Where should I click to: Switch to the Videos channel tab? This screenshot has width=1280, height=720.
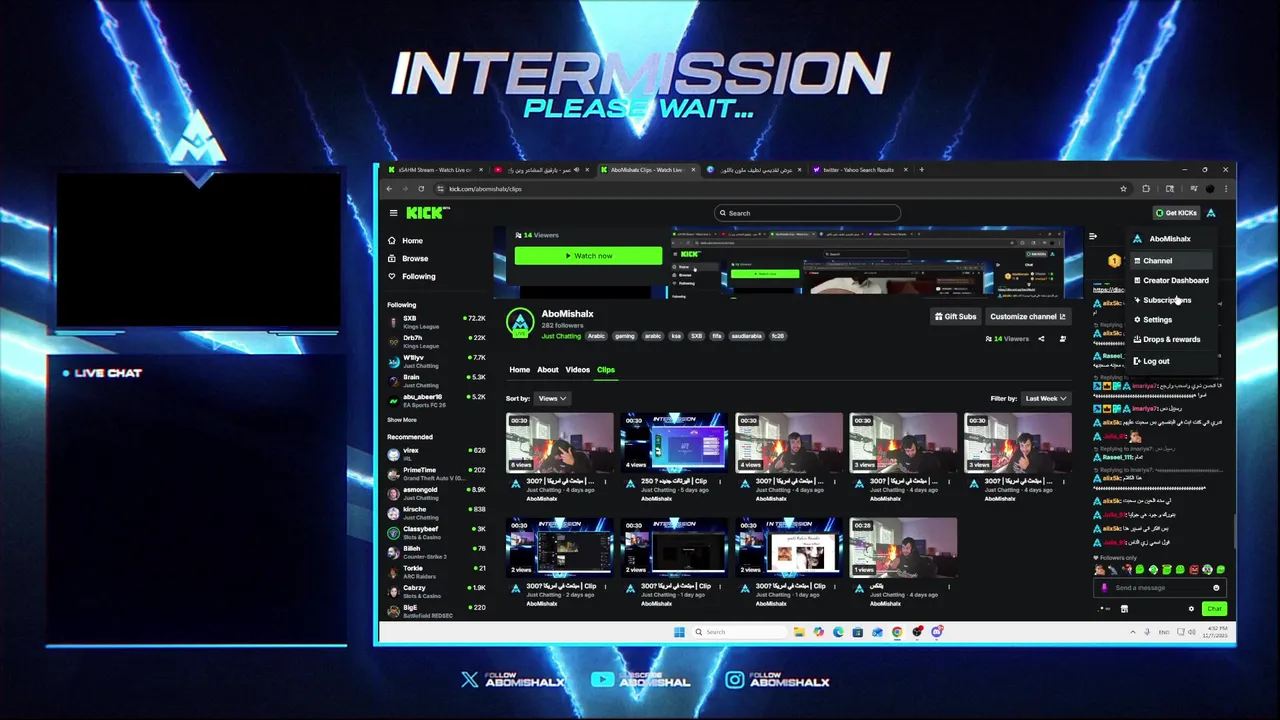[x=577, y=370]
